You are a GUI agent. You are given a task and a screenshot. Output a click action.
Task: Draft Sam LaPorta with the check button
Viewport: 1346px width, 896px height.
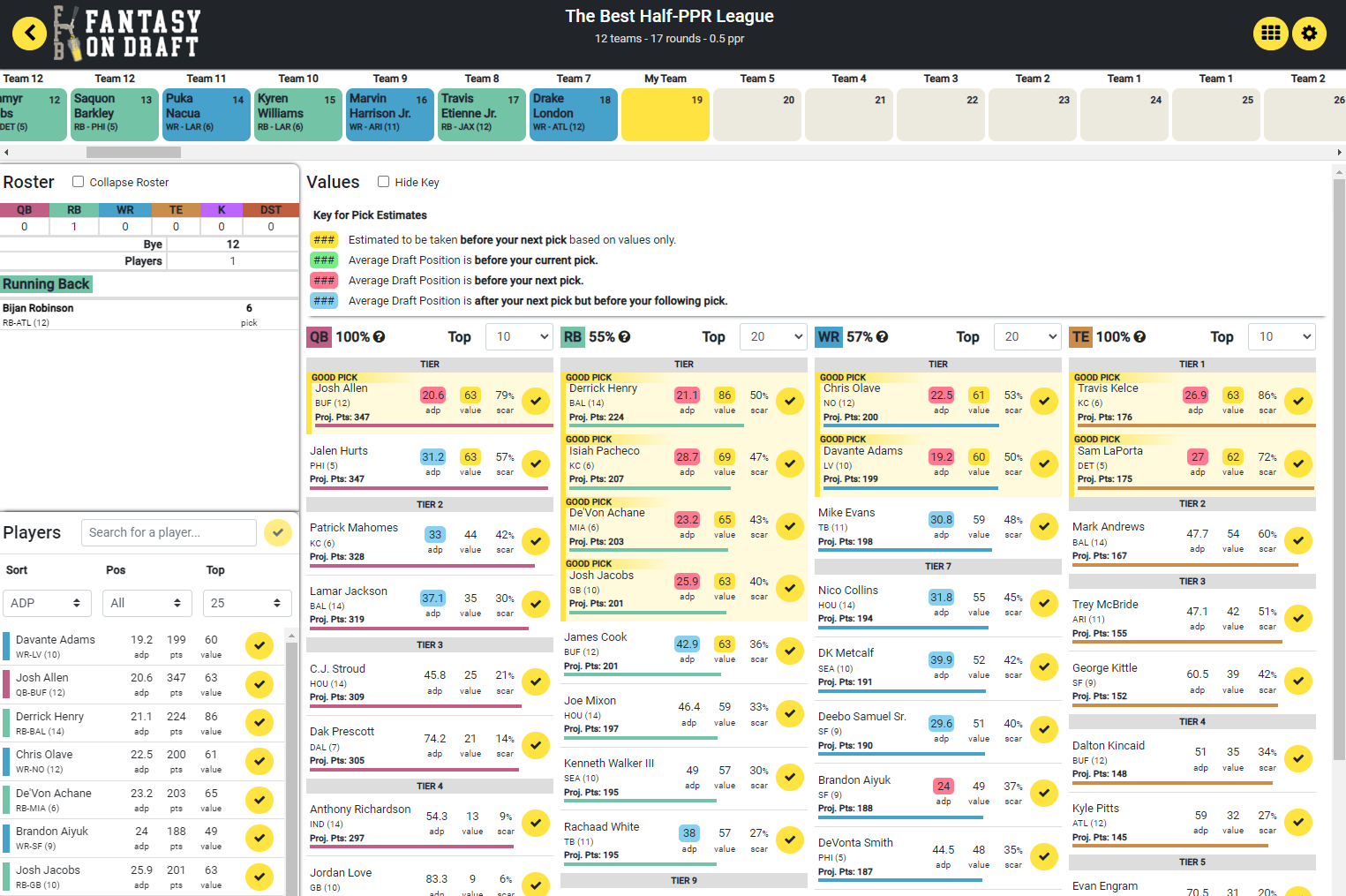pos(1298,463)
